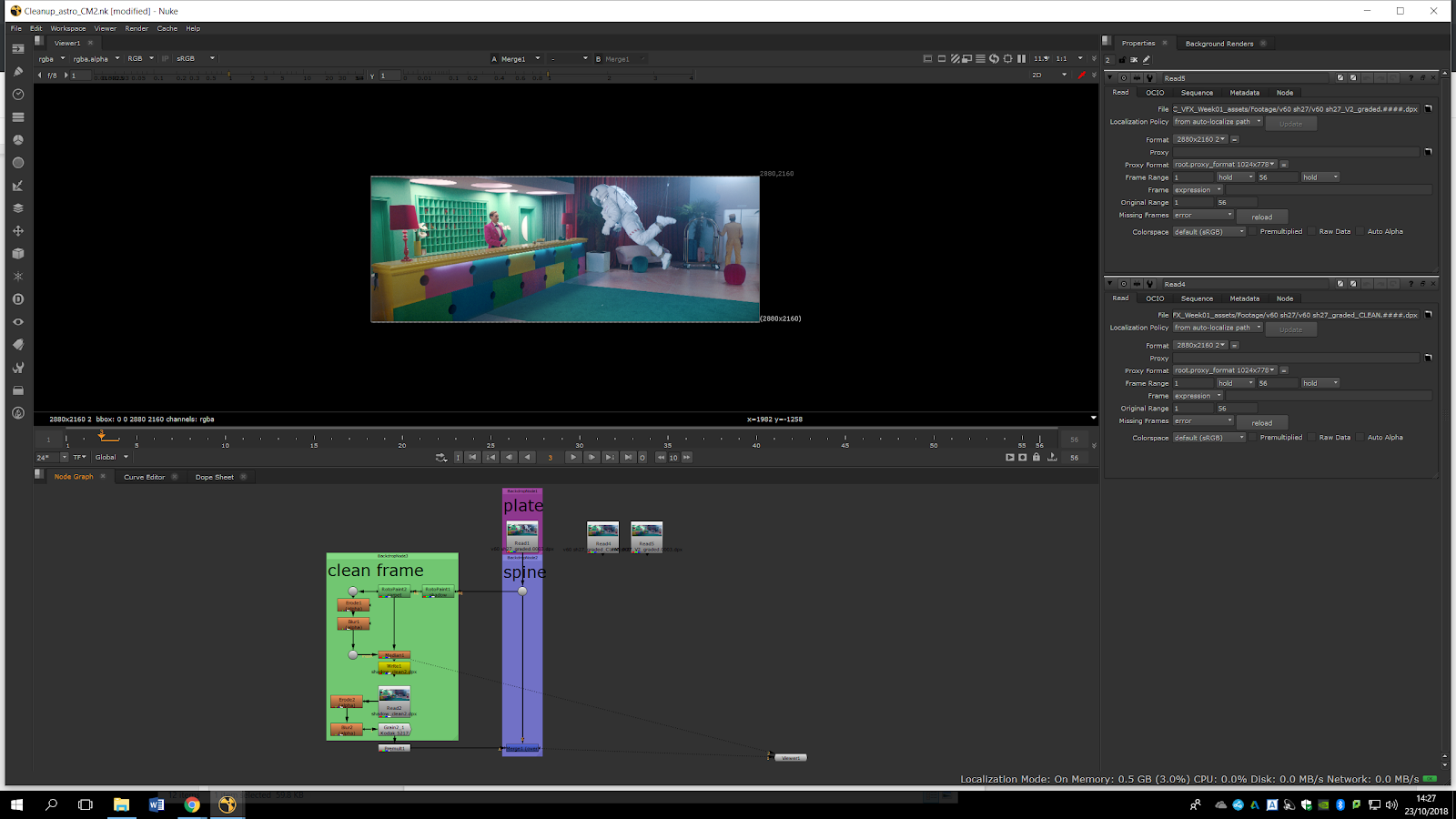Screen dimensions: 1456x819
Task: Open the Colorspace dropdown in Read4 properties
Action: 1208,438
